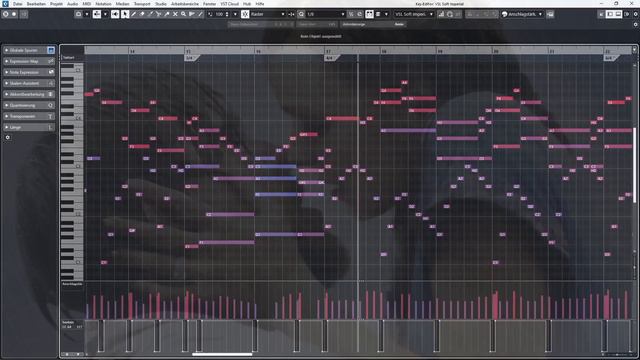Click the Quantisierung section icon
The image size is (640, 360).
point(51,105)
